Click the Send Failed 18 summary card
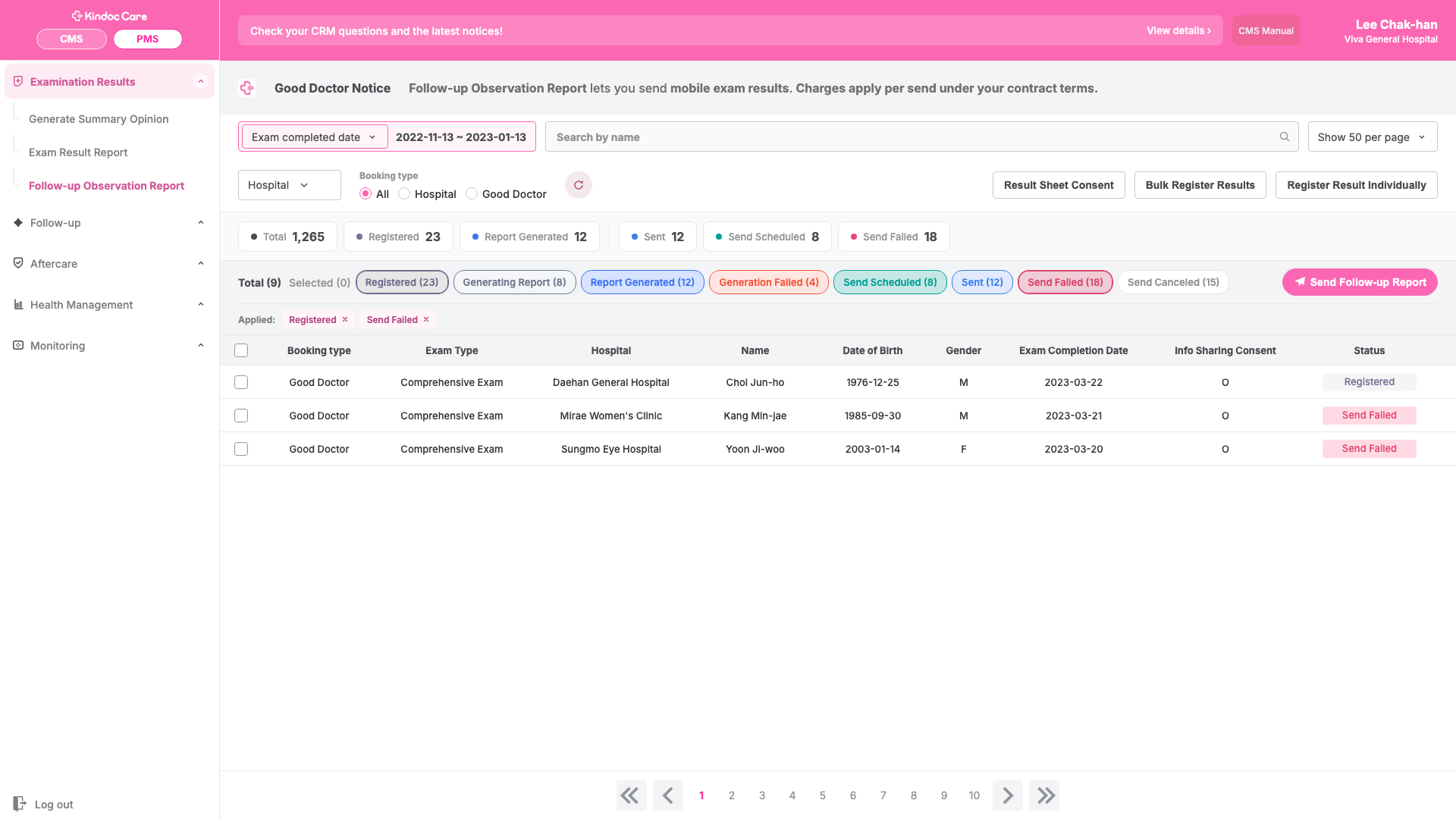The height and width of the screenshot is (819, 1456). [893, 237]
